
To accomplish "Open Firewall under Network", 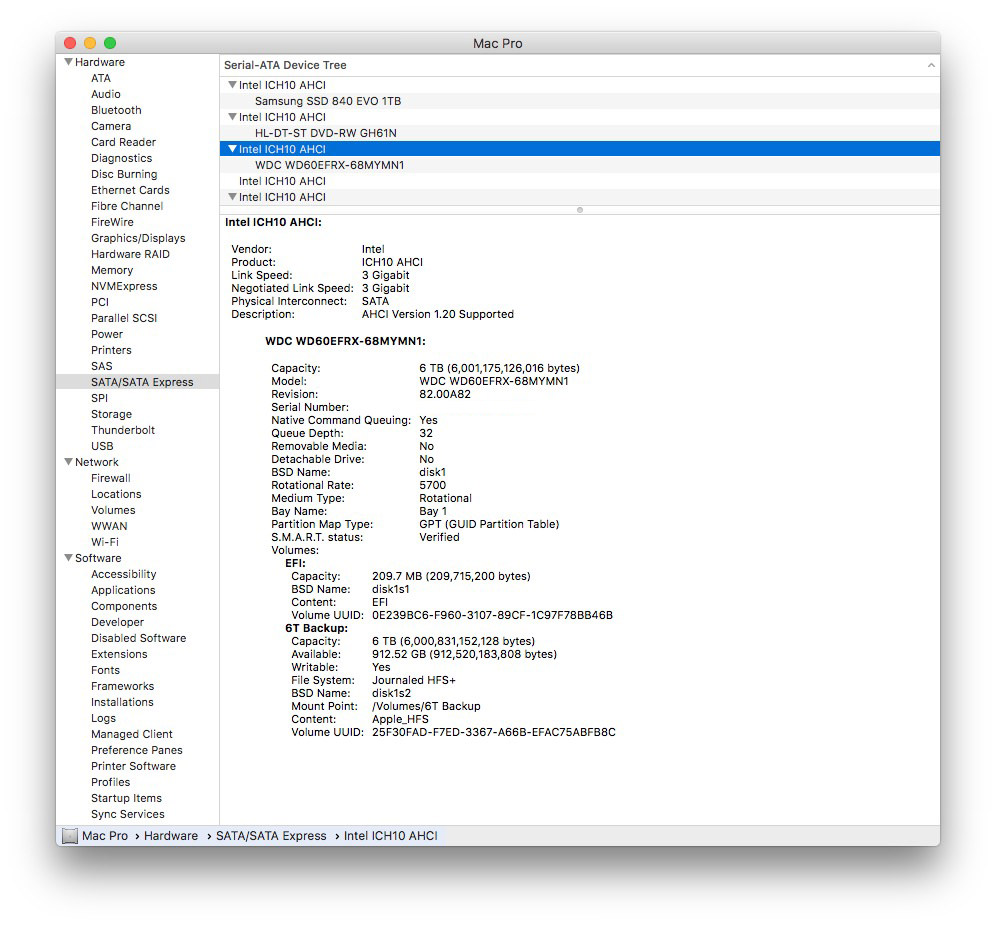I will tap(111, 478).
